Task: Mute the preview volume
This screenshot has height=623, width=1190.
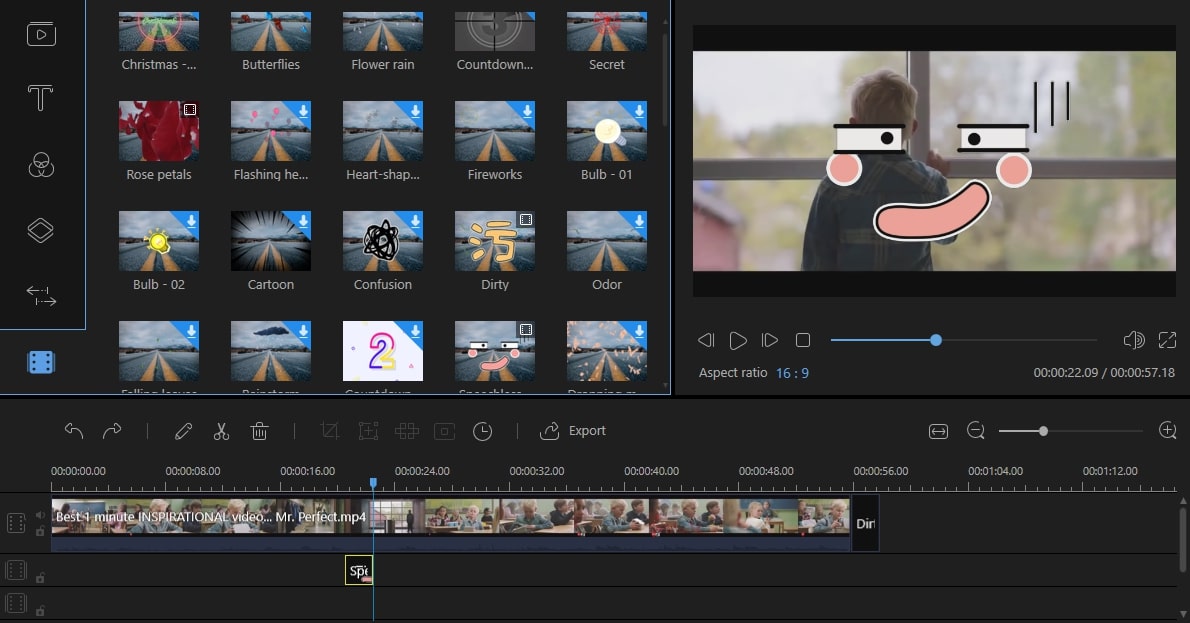Action: point(1134,340)
